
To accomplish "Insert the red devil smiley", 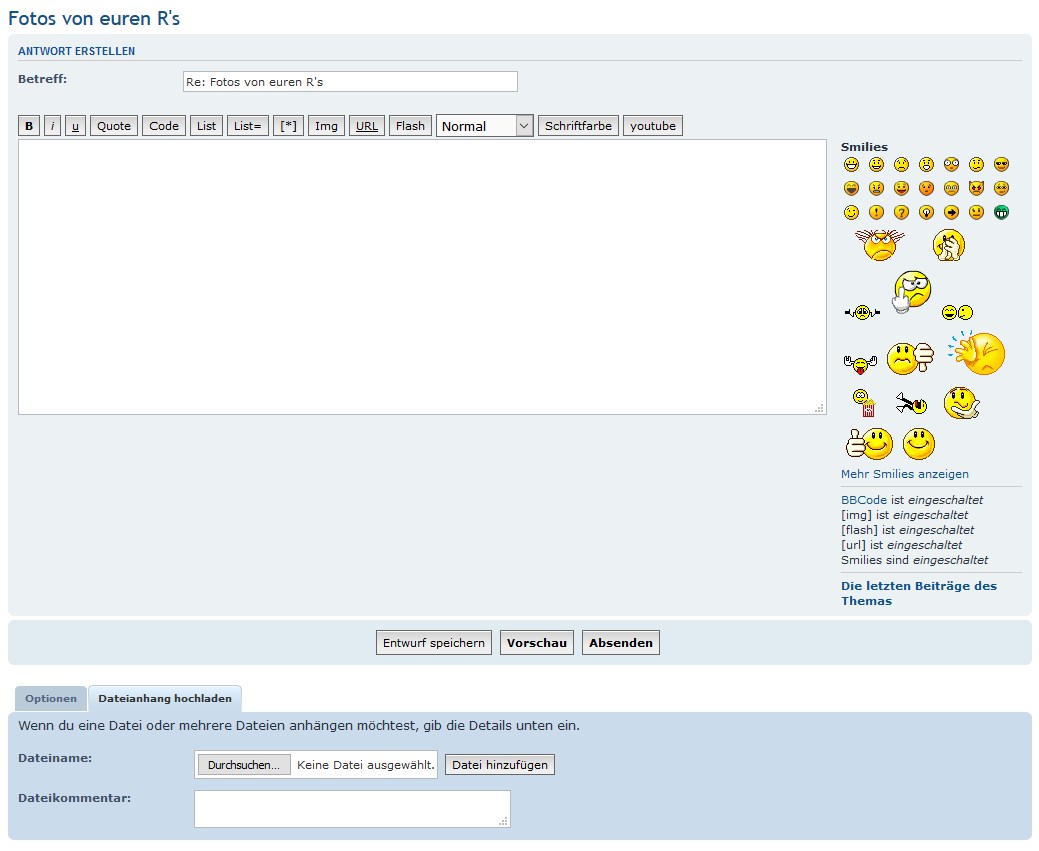I will tap(976, 188).
